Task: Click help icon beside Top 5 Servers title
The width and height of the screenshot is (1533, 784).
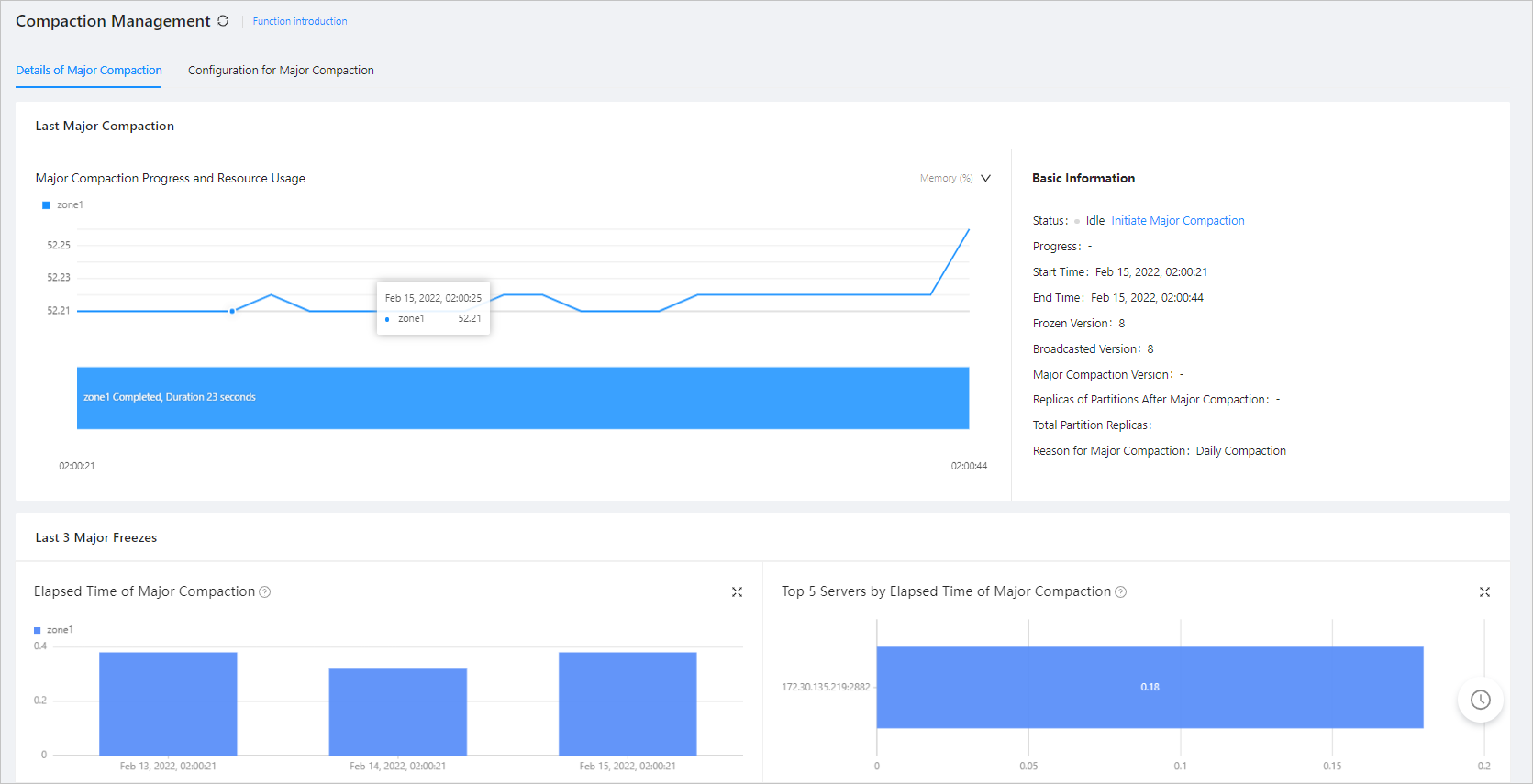Action: [1120, 592]
